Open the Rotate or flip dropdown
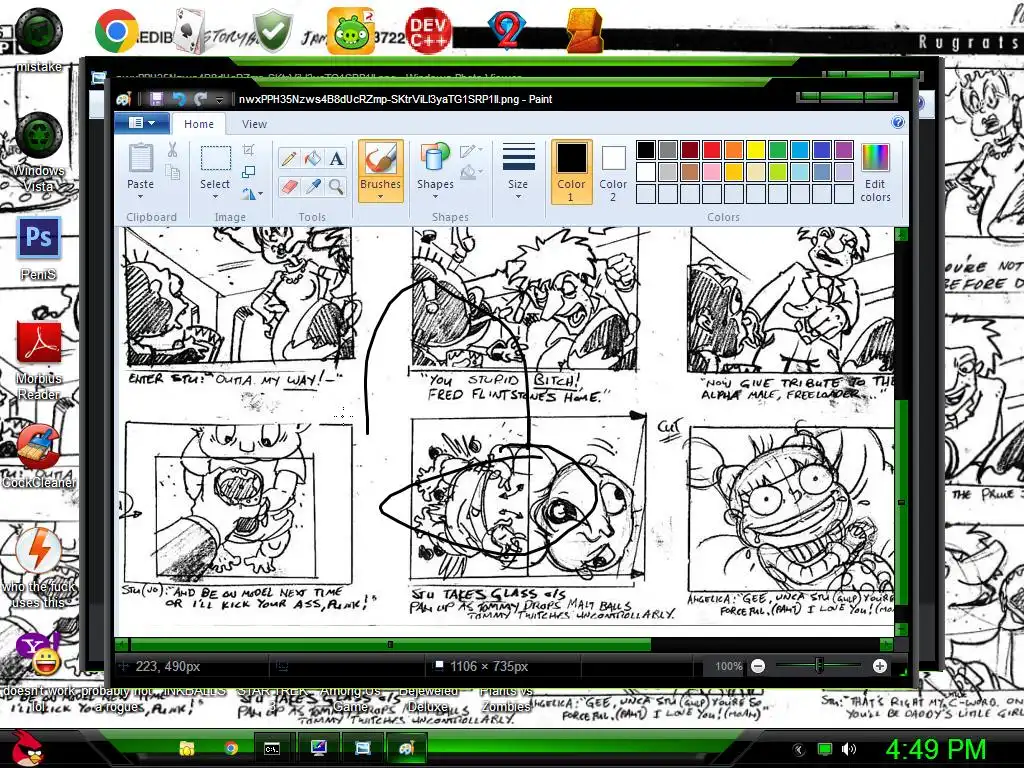 [x=251, y=193]
